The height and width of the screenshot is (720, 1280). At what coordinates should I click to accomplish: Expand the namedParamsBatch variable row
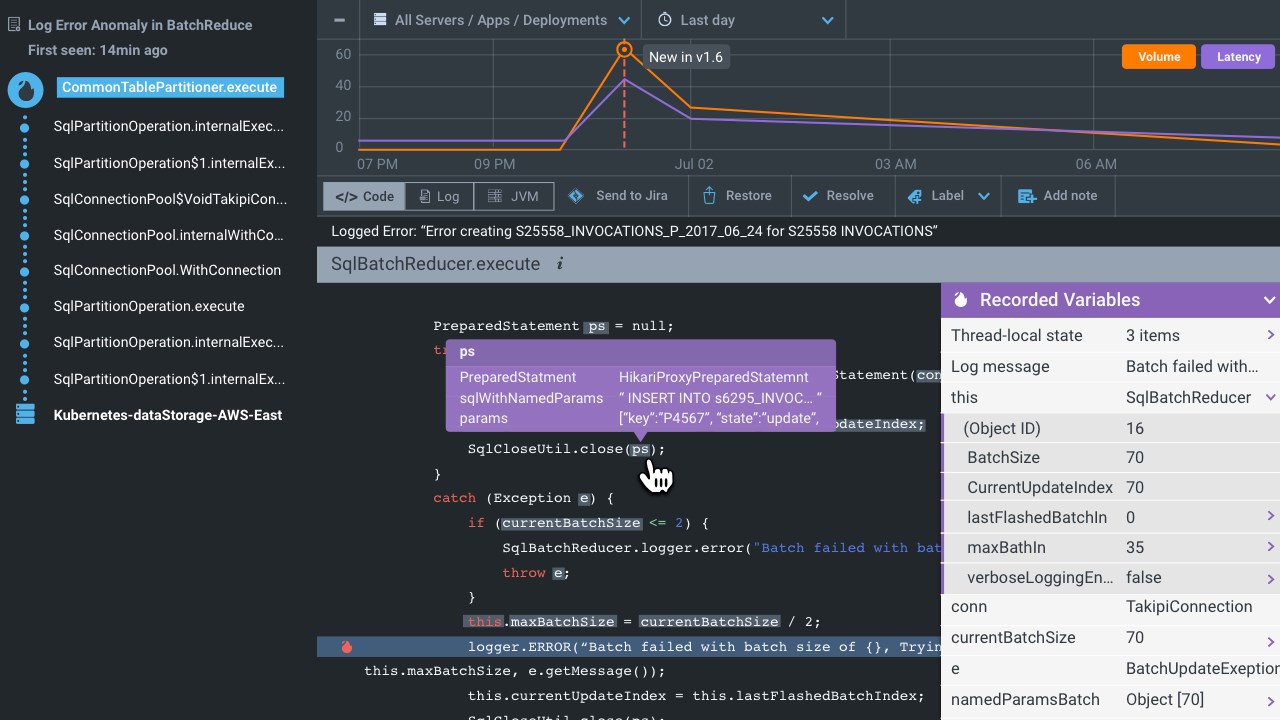1271,701
